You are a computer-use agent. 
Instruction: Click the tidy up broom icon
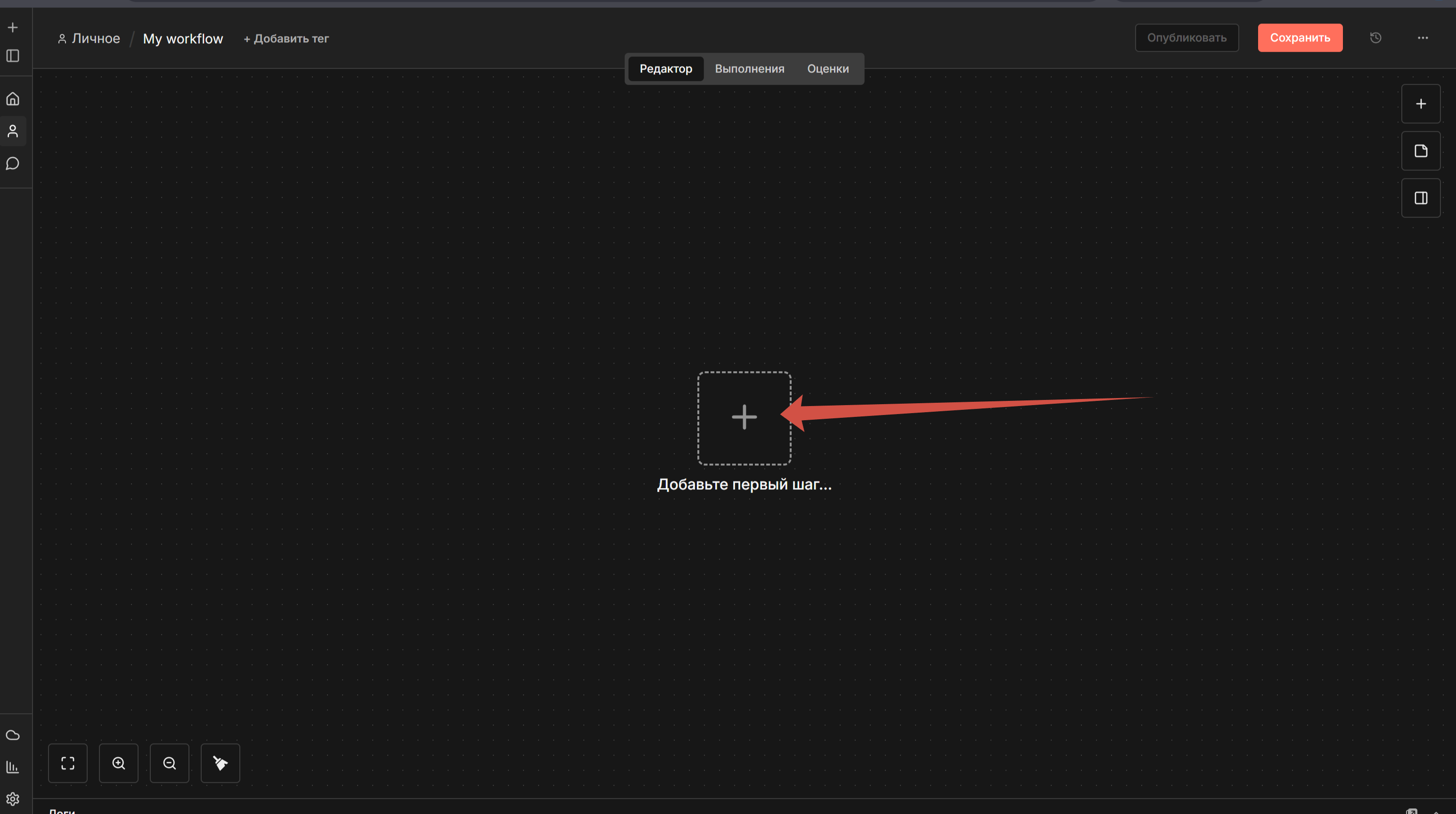pyautogui.click(x=221, y=763)
